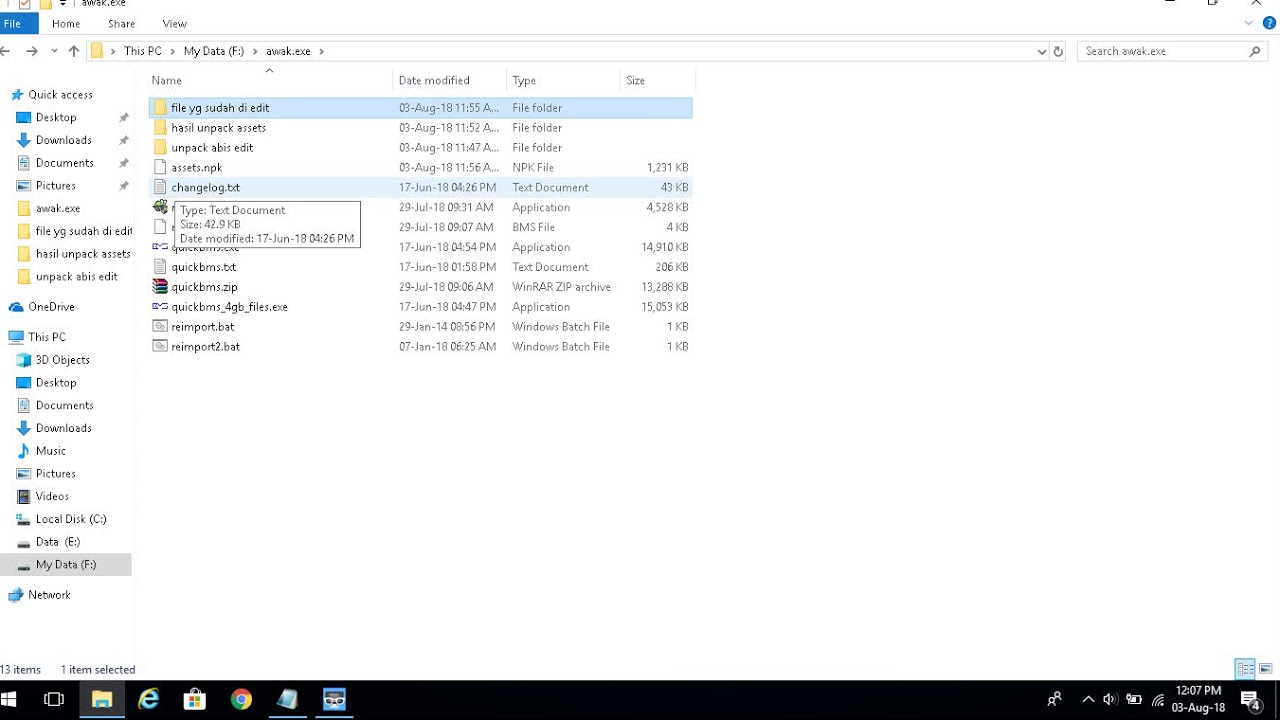The width and height of the screenshot is (1280, 720).
Task: Open awak.exe folder in the navigation pane
Action: pyautogui.click(x=57, y=209)
